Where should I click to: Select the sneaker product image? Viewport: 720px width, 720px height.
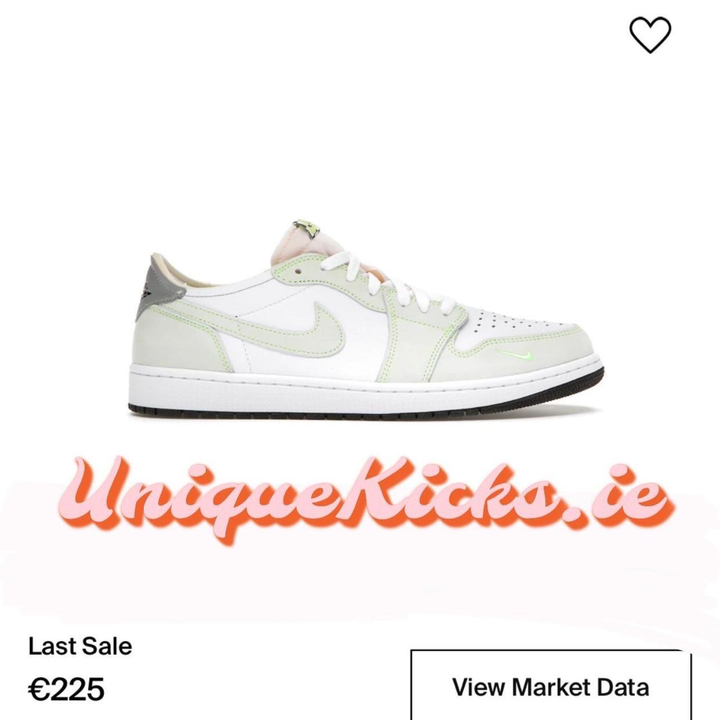(x=366, y=319)
